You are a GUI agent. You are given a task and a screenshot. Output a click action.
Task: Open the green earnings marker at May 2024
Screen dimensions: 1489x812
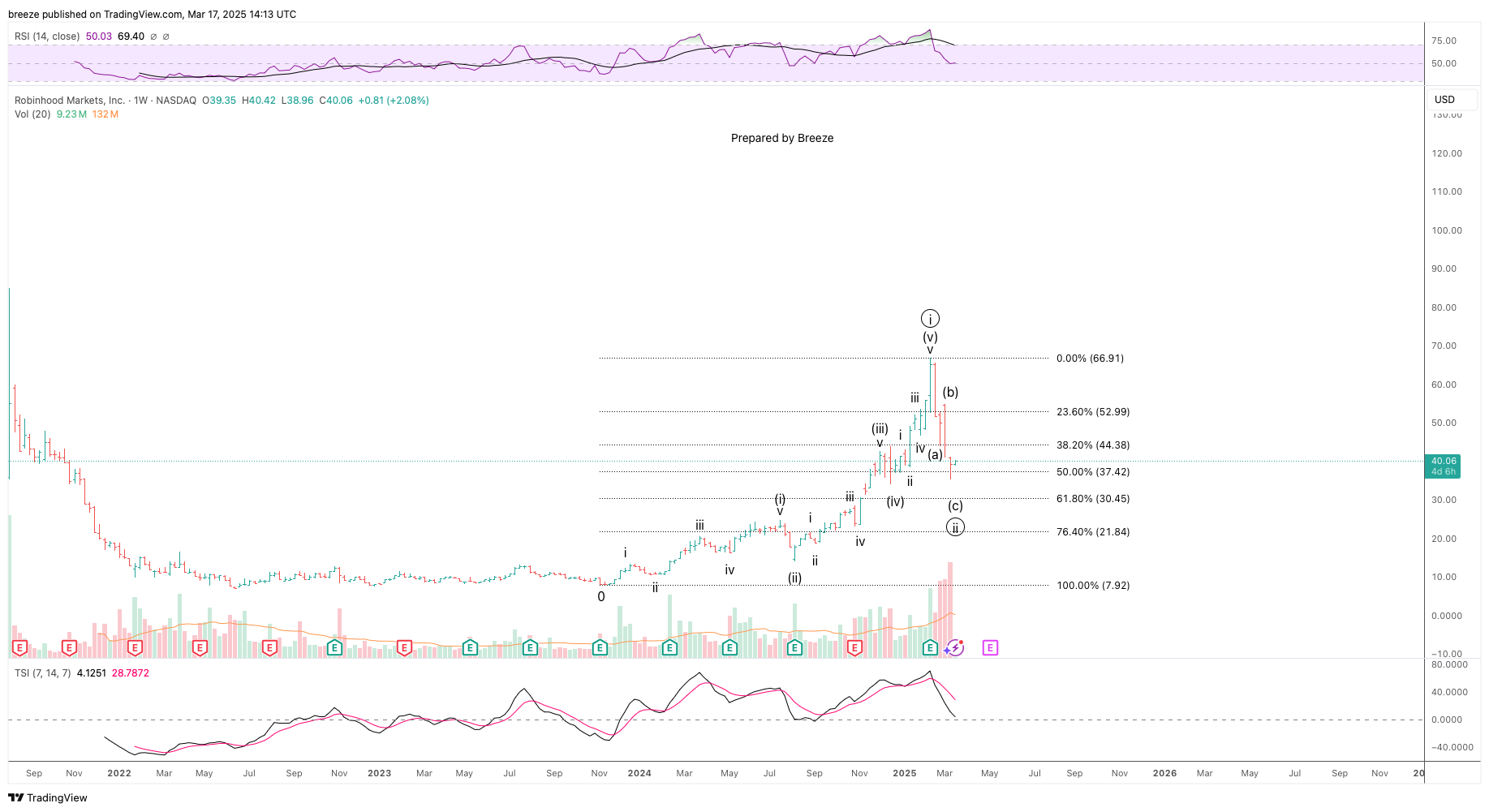729,647
